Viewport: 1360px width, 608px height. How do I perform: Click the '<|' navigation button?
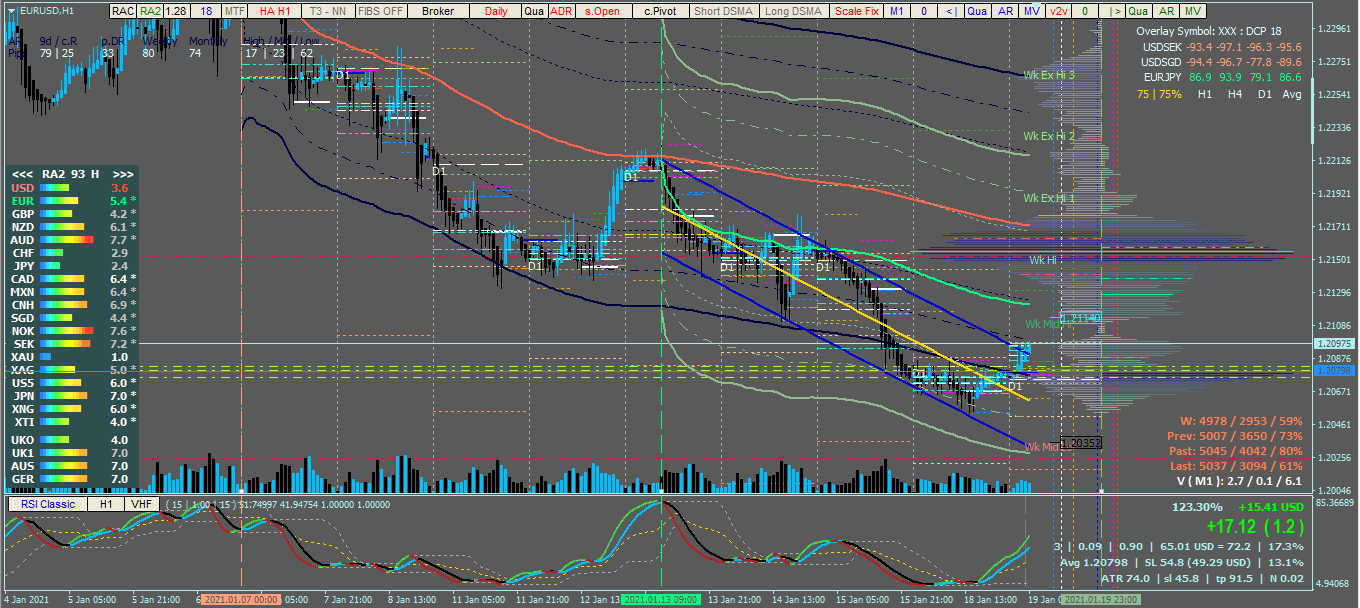951,11
